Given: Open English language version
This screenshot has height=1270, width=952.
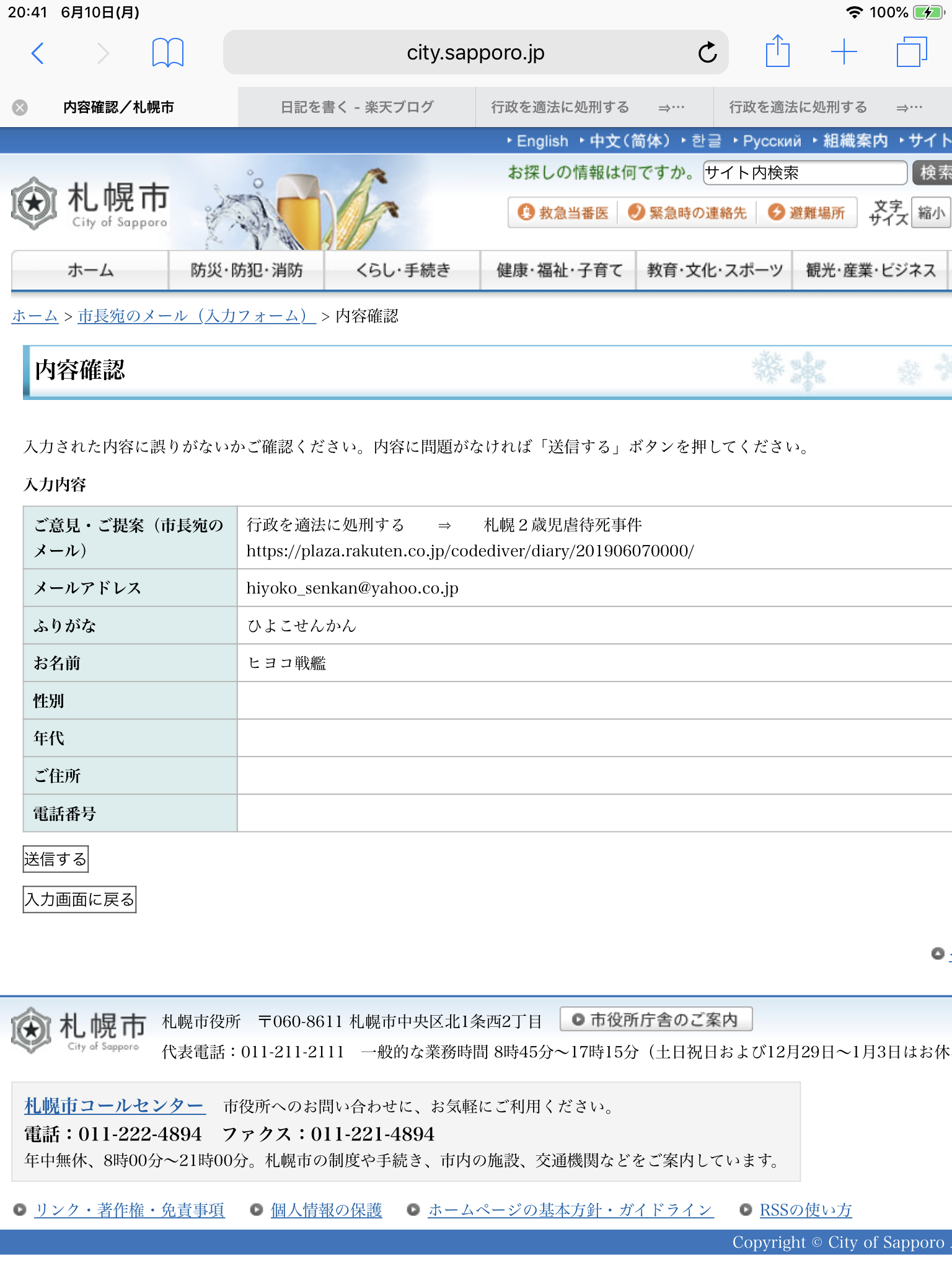Looking at the screenshot, I should coord(542,141).
